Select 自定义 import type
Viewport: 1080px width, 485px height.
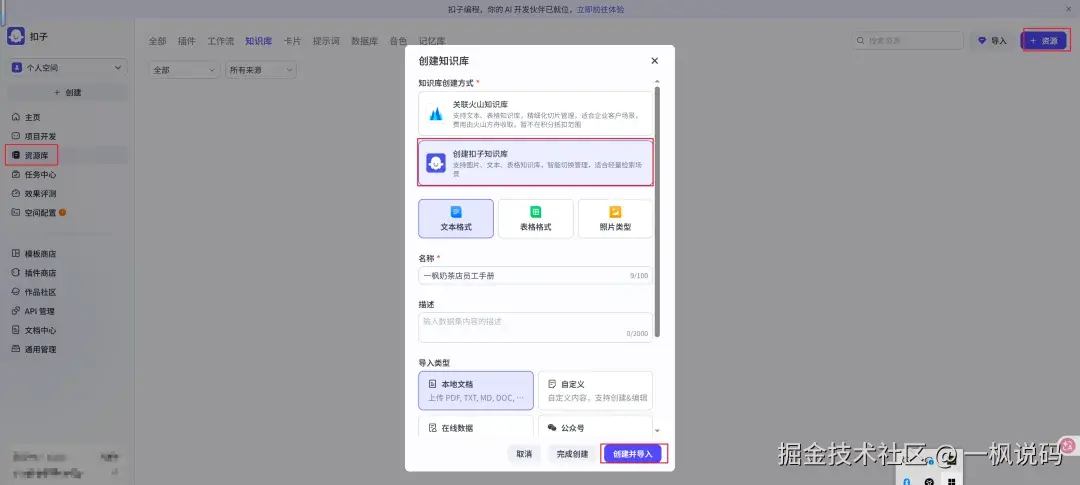pos(595,391)
